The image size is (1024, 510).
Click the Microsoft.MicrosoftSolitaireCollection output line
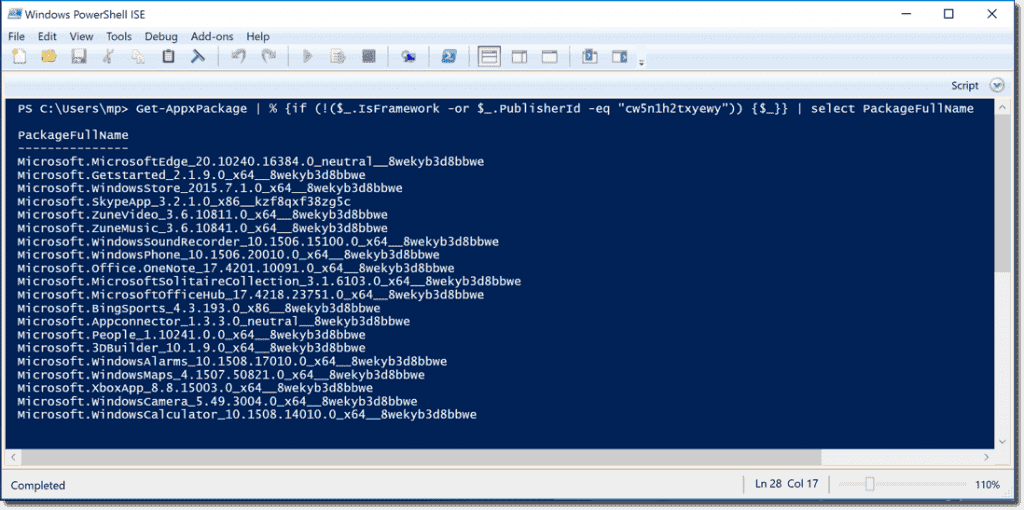coord(269,281)
